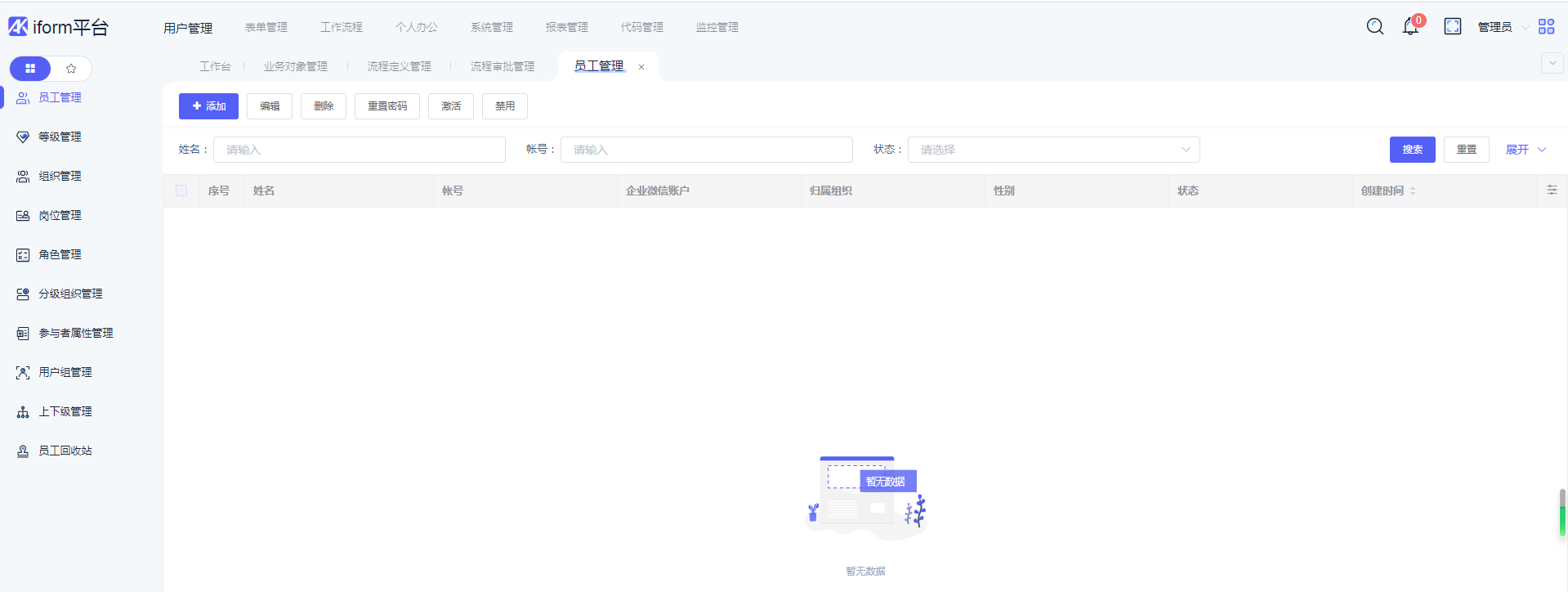Open the app grid icon at top right

pos(1546,27)
